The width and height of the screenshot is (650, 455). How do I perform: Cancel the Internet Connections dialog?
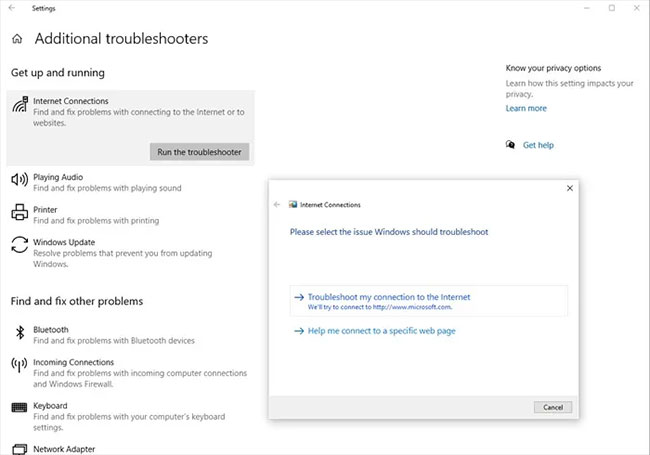(552, 407)
